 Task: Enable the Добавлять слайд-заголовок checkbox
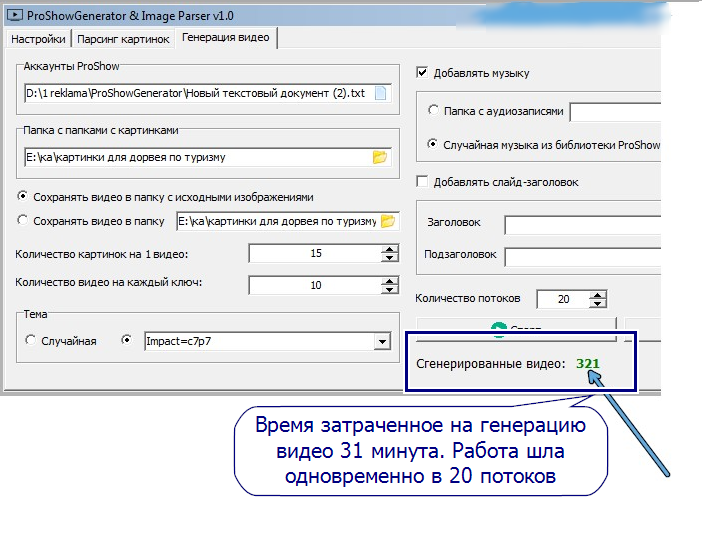422,181
